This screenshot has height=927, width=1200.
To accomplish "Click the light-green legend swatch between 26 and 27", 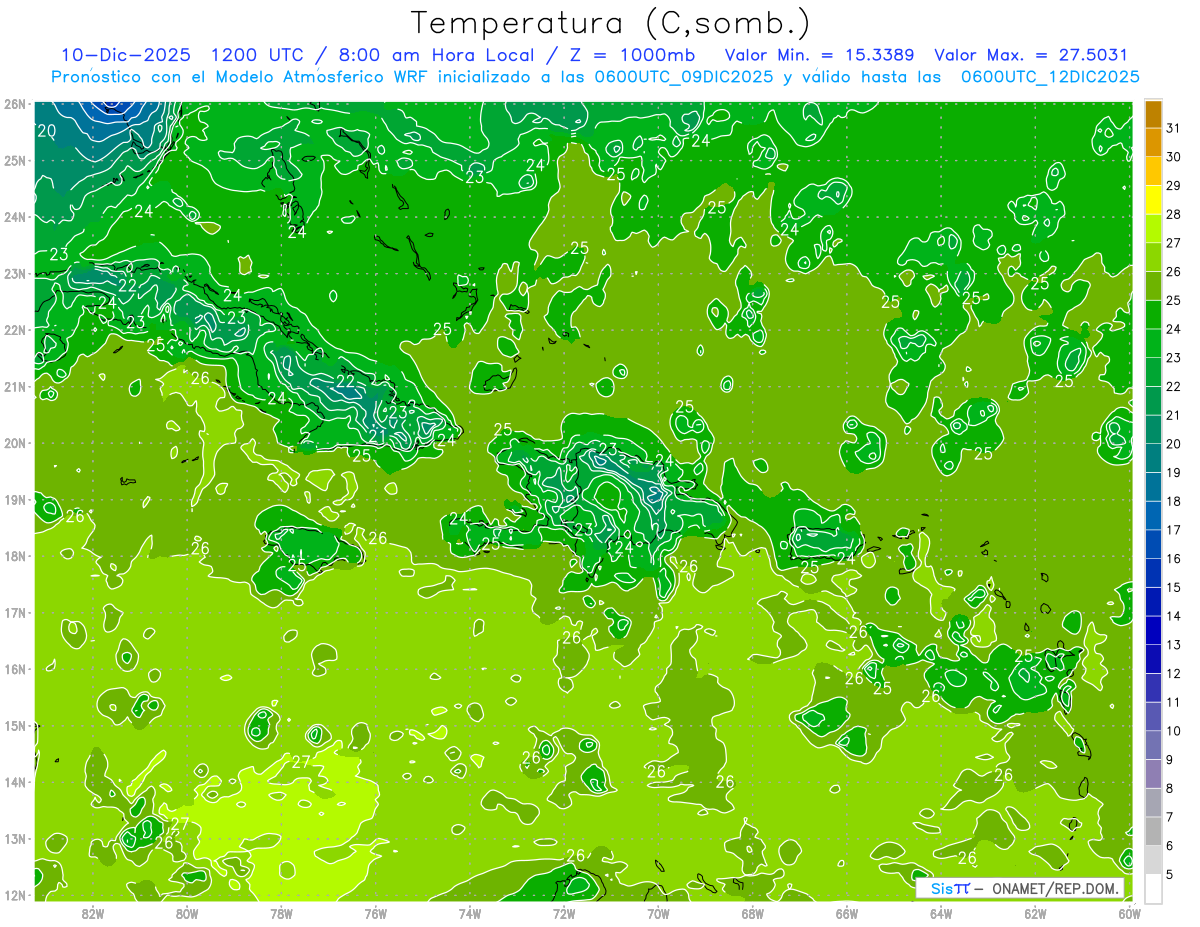I will (1153, 257).
